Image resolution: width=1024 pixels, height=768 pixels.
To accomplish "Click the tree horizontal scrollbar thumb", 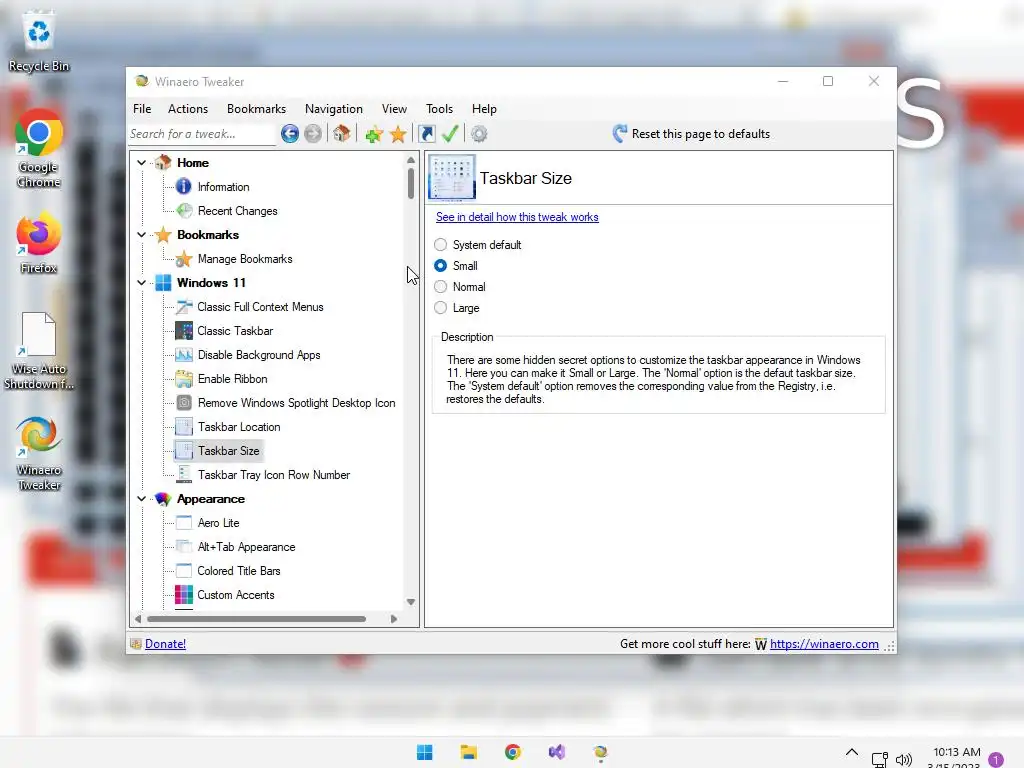I will pos(256,619).
